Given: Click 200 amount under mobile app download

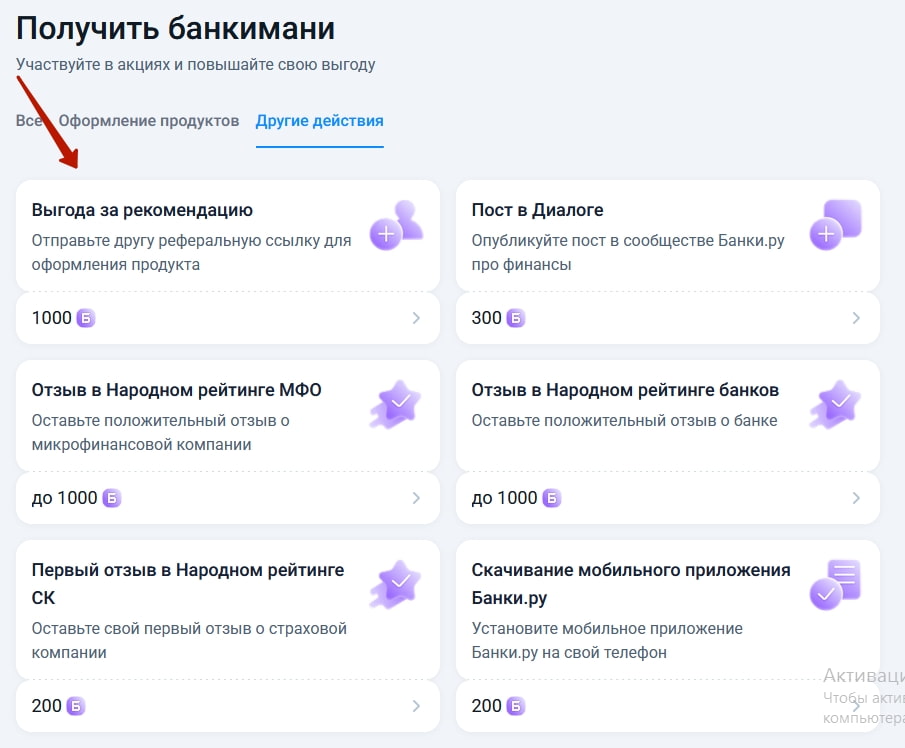Looking at the screenshot, I should pos(487,706).
